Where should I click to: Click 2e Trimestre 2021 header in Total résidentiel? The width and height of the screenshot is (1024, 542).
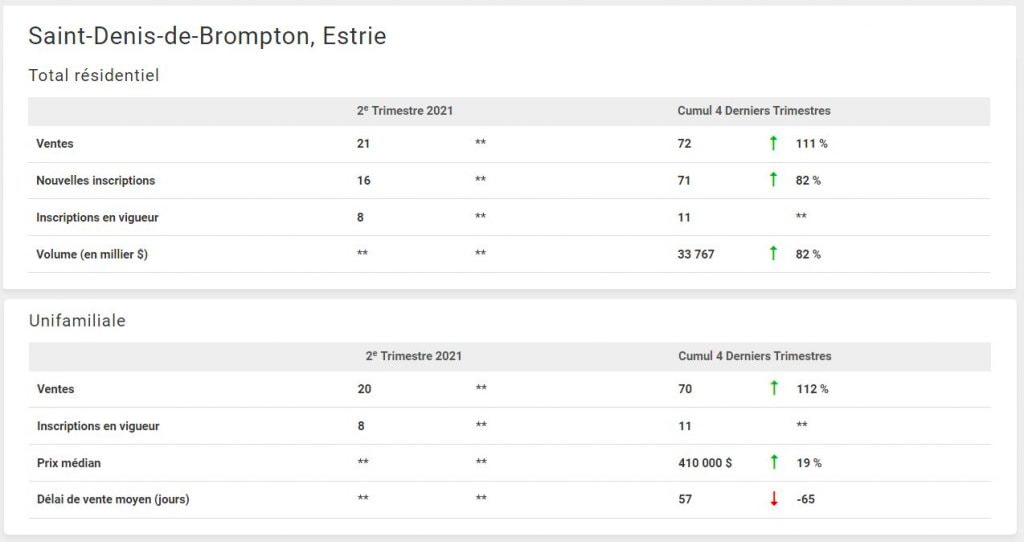[404, 111]
